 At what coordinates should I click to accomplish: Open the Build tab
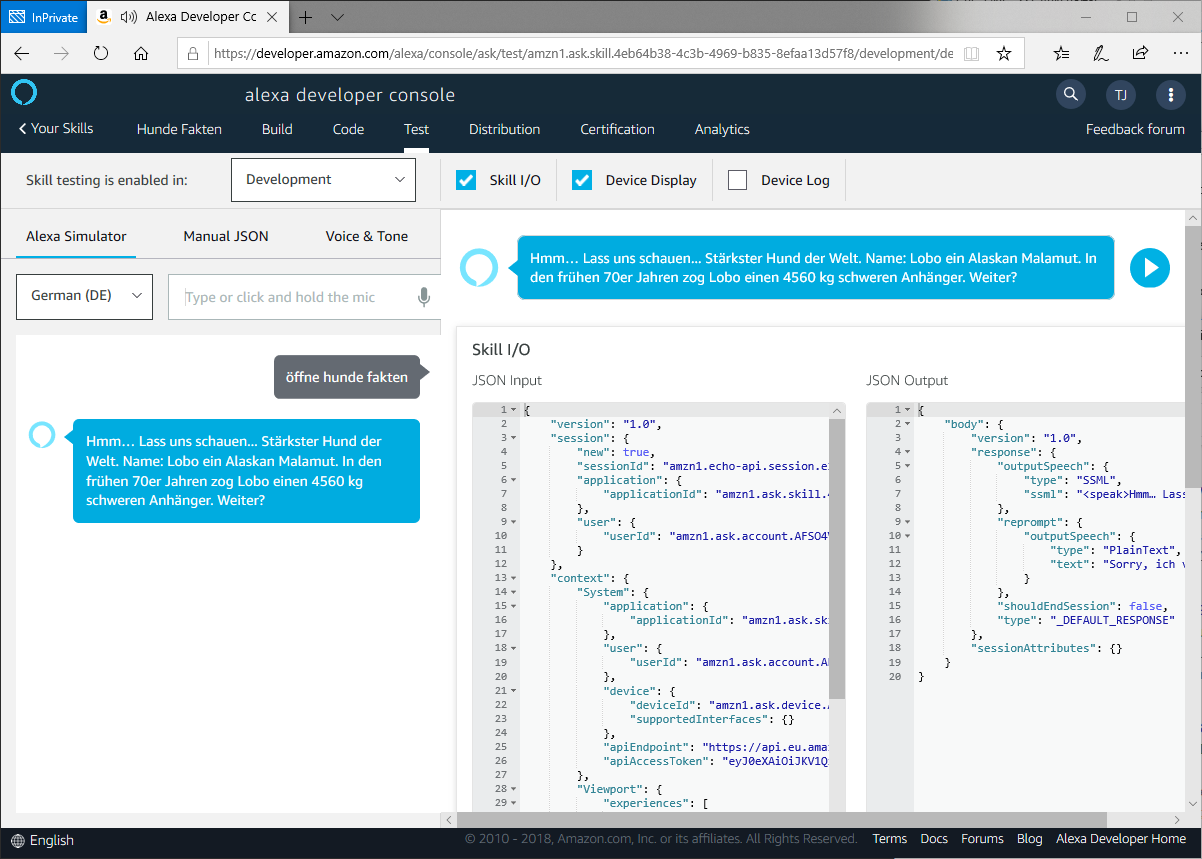coord(277,129)
